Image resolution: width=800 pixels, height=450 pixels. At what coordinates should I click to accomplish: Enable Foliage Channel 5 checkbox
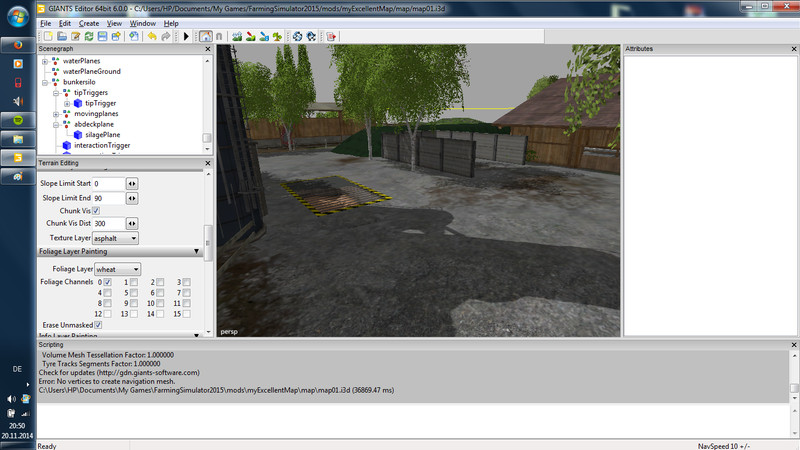pyautogui.click(x=134, y=293)
